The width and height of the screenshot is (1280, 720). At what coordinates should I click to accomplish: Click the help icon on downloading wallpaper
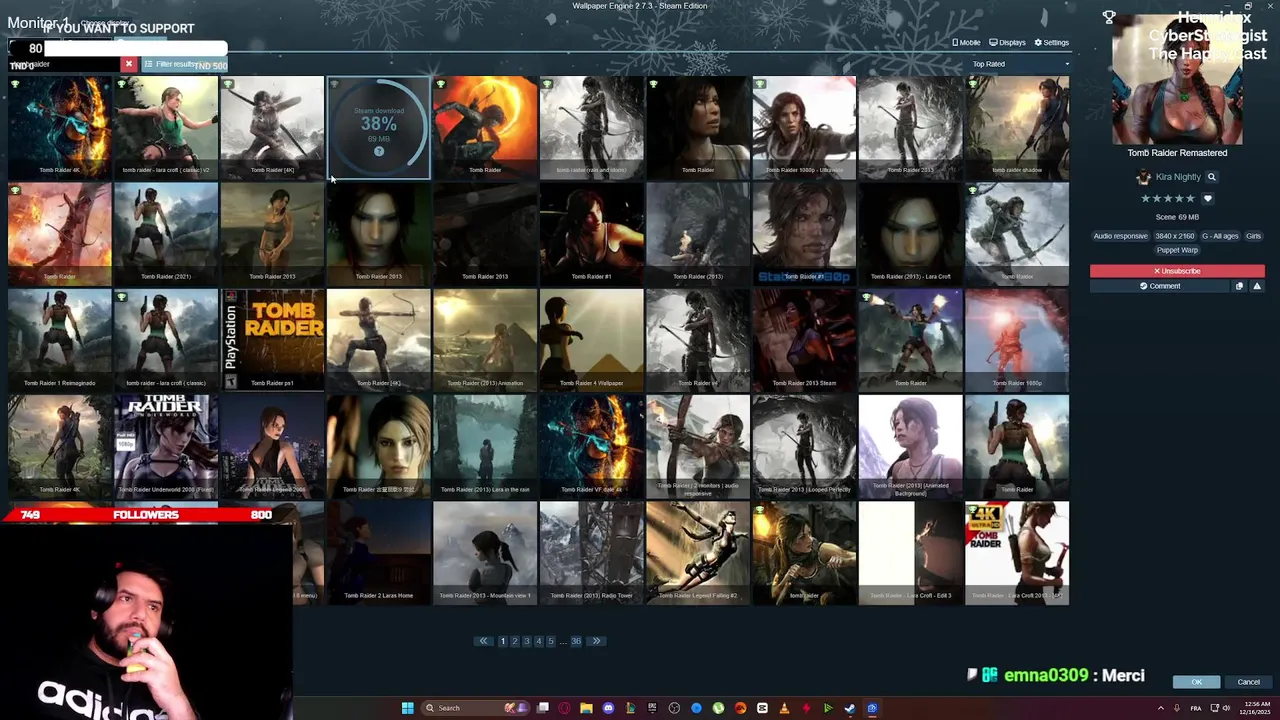(x=379, y=151)
